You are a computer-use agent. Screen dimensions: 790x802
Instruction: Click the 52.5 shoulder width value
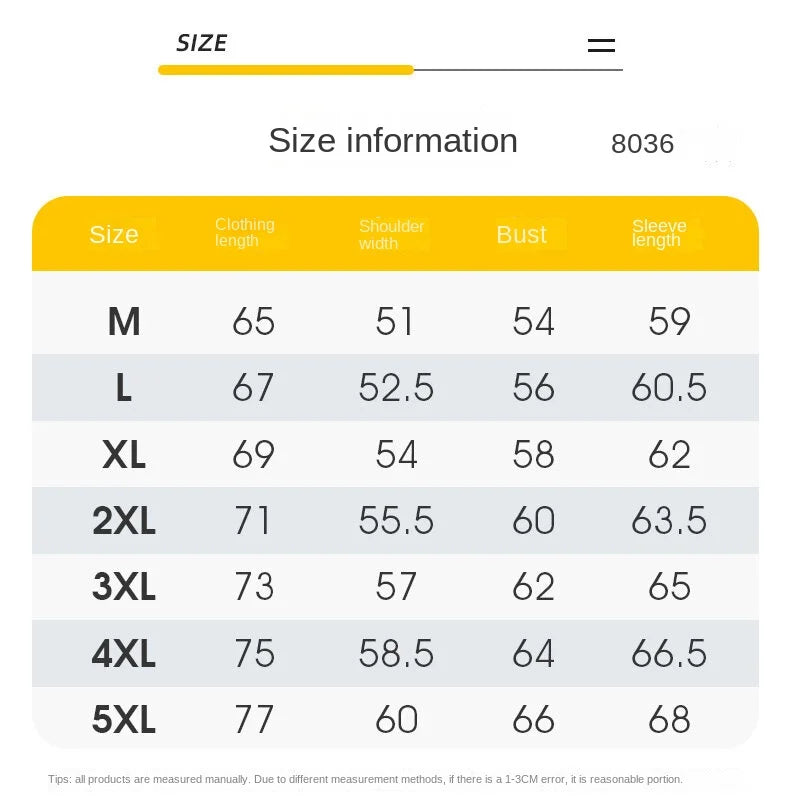396,387
